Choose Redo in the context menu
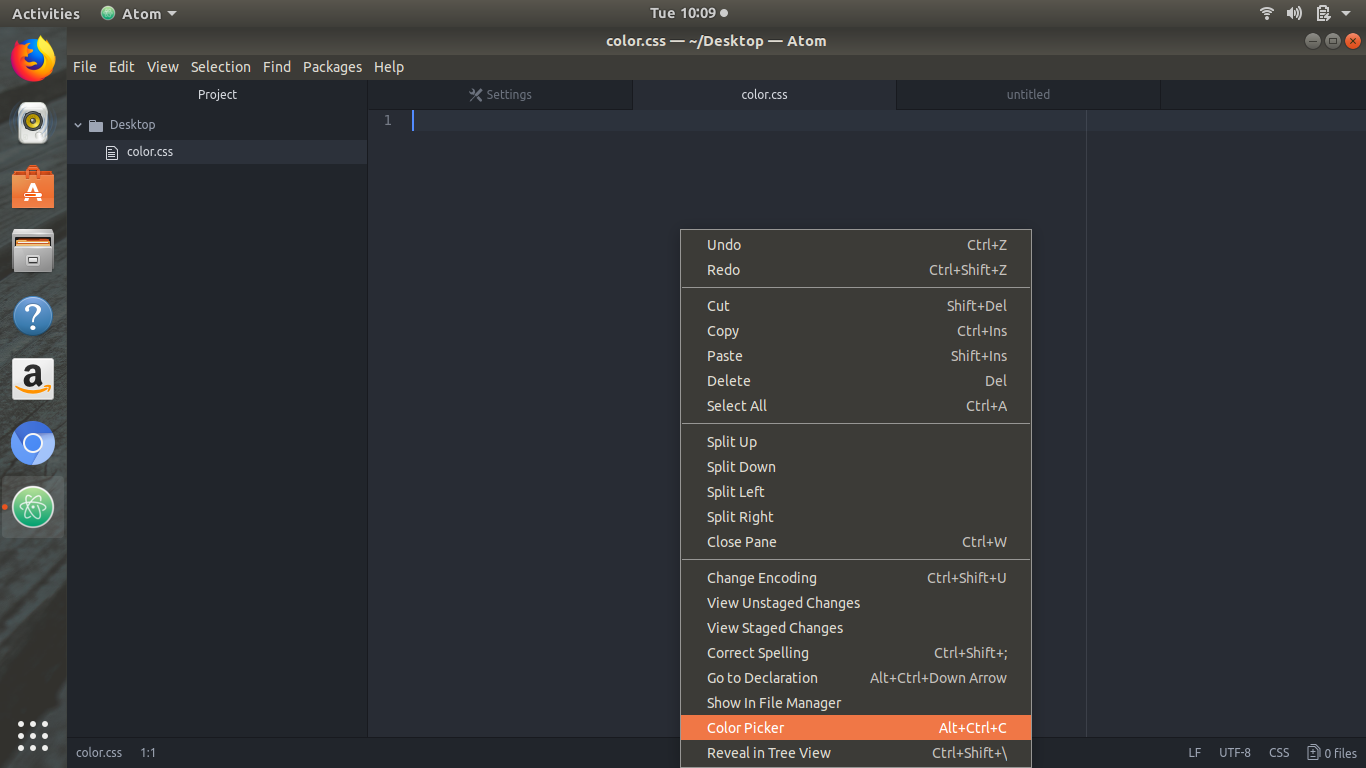The width and height of the screenshot is (1366, 768). click(856, 270)
